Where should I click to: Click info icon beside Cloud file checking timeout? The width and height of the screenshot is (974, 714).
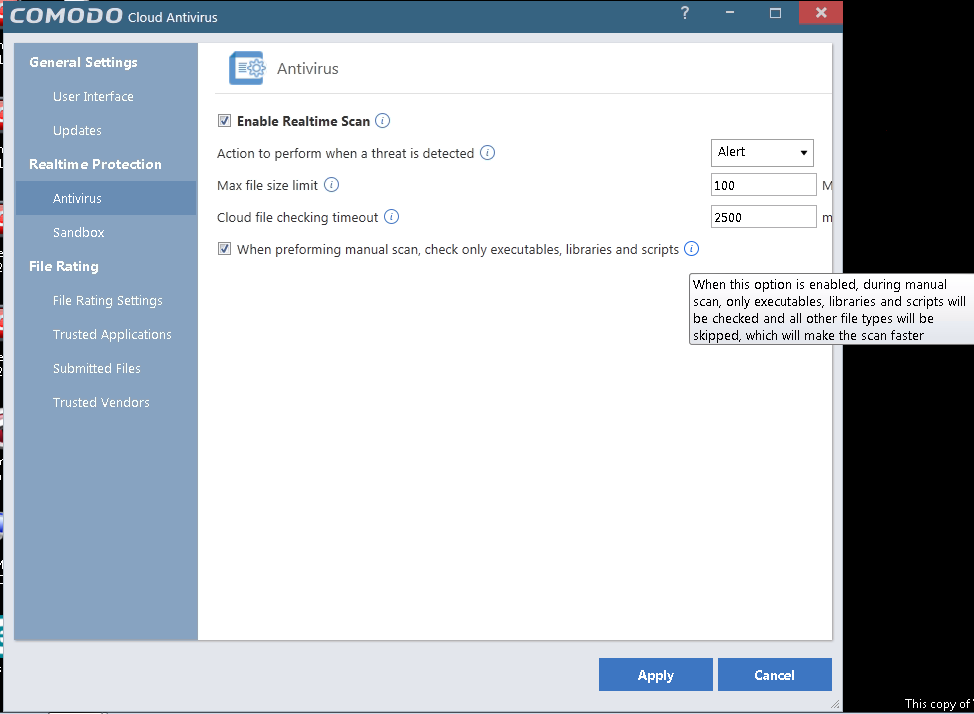tap(391, 217)
